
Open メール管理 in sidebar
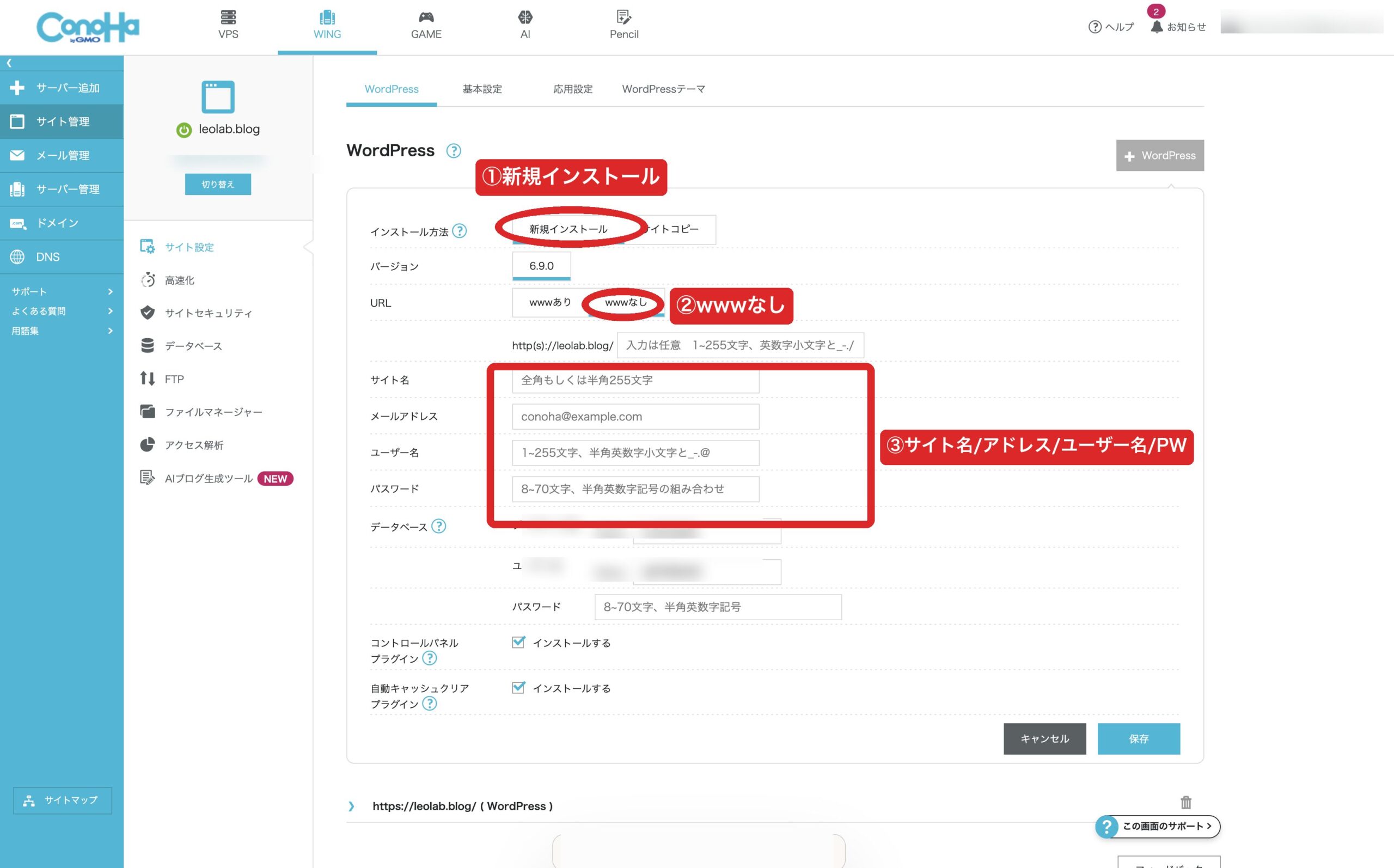62,156
